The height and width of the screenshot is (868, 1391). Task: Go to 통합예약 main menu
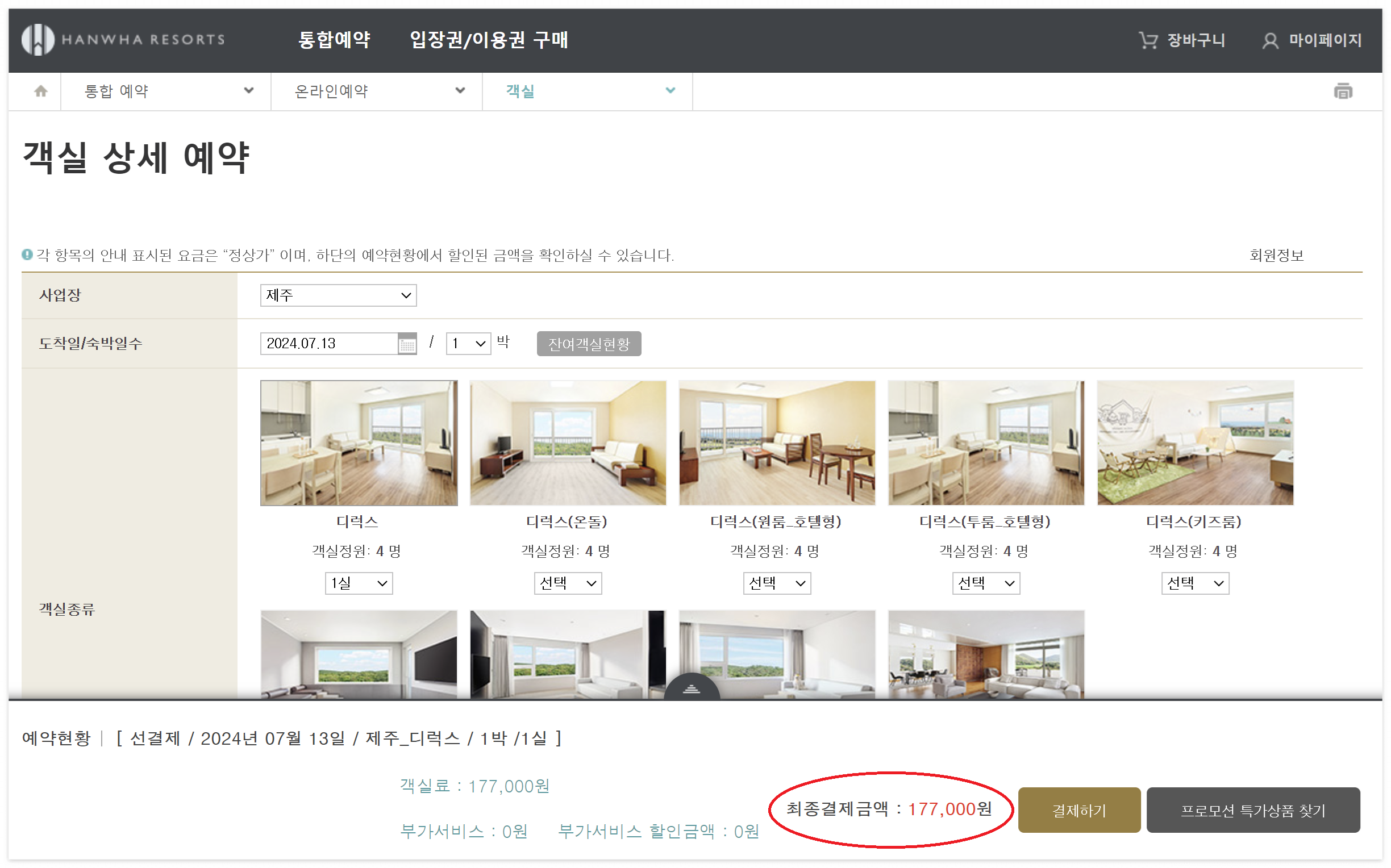tap(334, 40)
